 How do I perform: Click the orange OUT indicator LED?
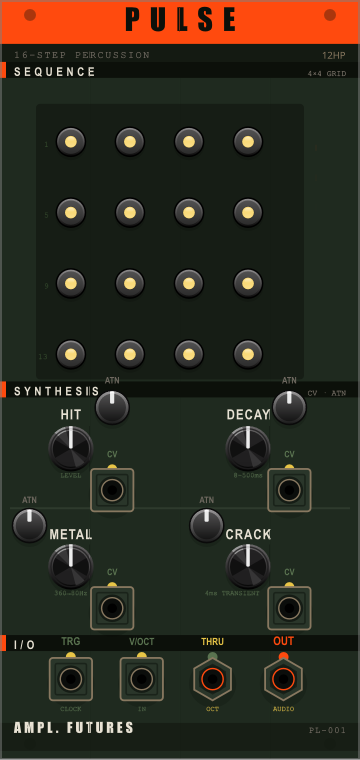pos(283,656)
